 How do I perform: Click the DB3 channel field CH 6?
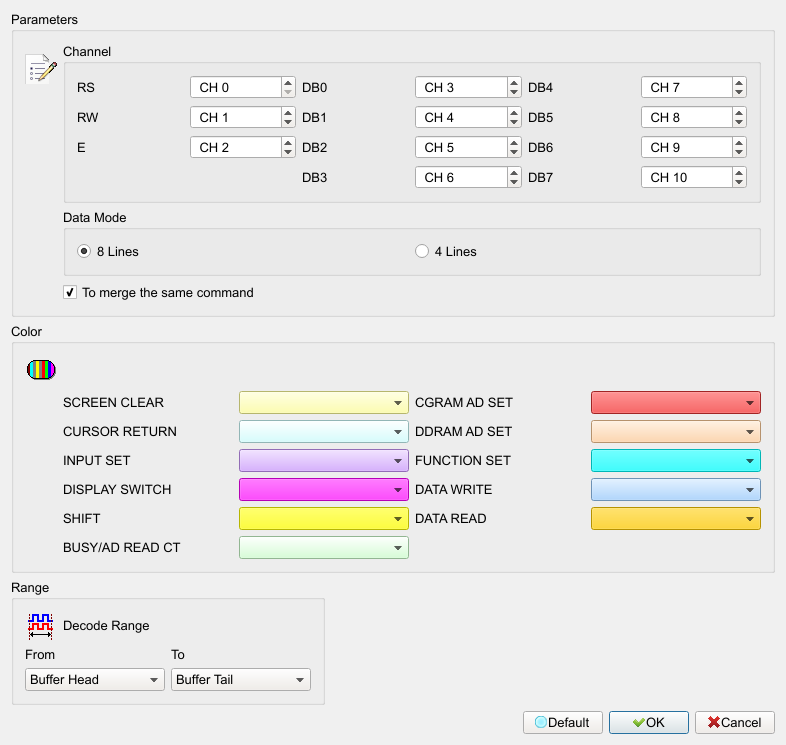(461, 177)
